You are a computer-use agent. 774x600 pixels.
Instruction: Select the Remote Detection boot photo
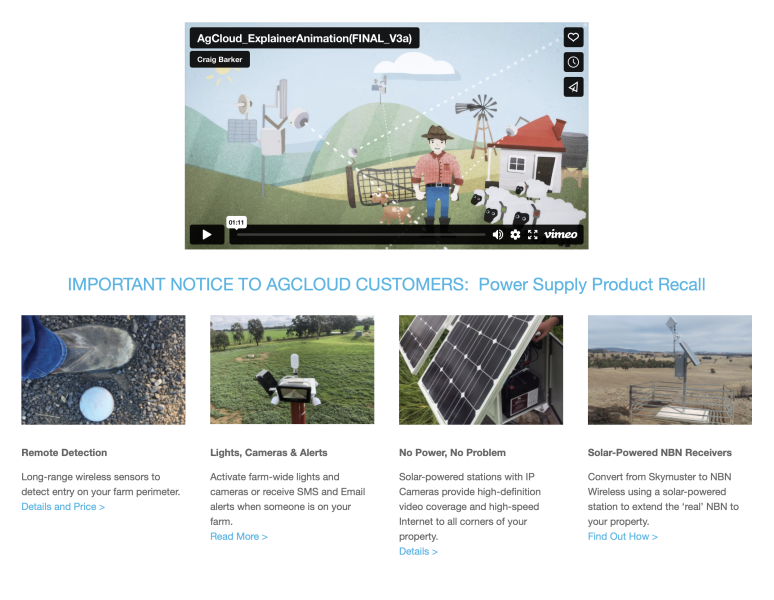[x=103, y=370]
